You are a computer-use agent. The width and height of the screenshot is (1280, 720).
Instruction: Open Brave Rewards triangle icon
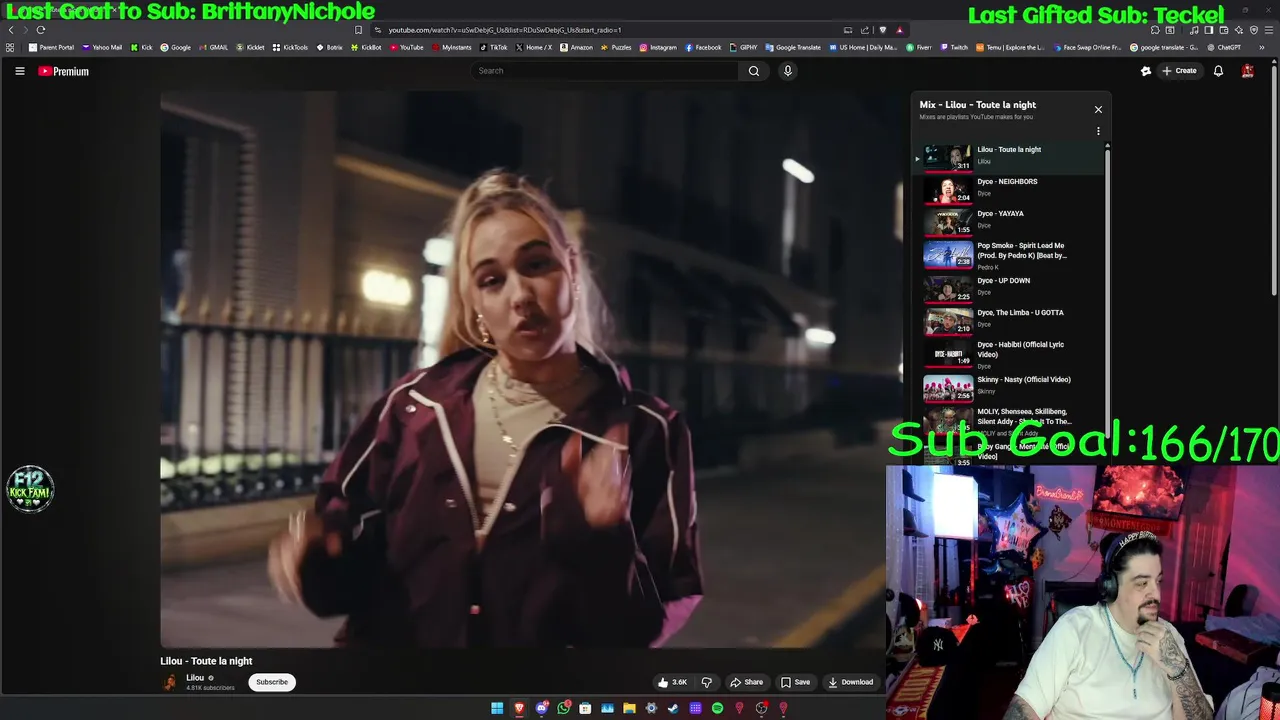coord(899,30)
